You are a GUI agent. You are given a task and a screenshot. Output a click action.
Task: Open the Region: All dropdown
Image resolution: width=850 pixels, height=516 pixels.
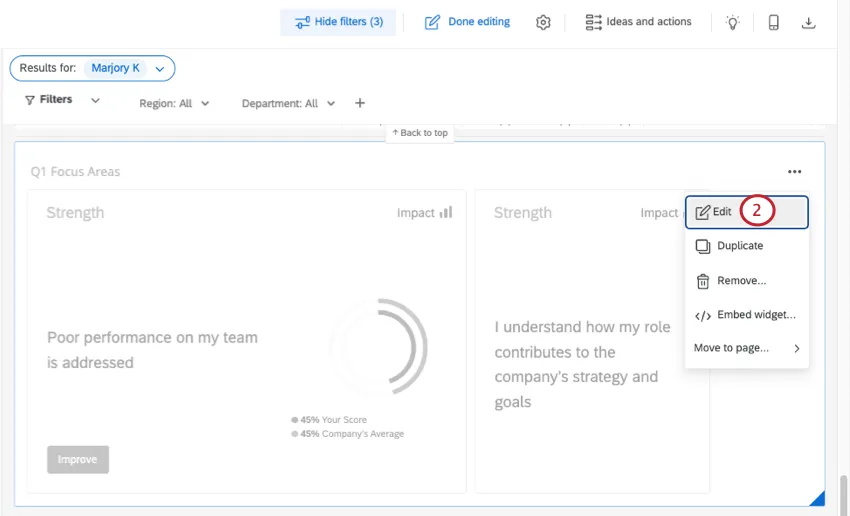point(175,103)
